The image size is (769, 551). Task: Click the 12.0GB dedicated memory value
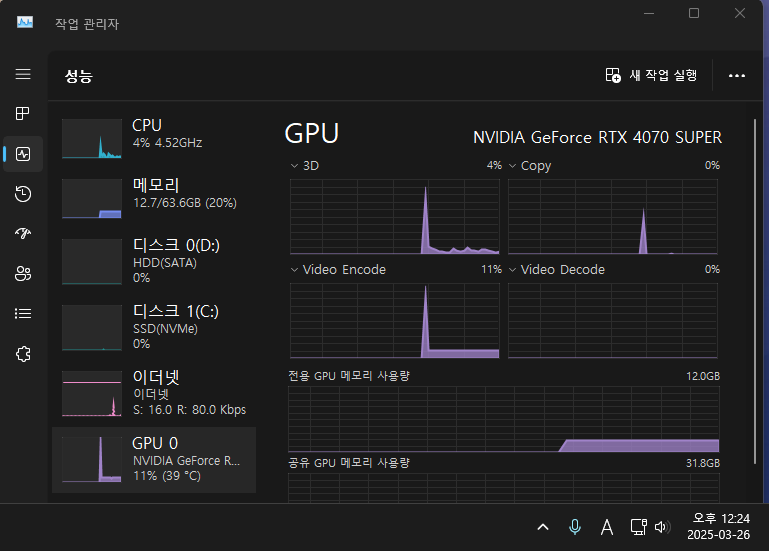703,376
